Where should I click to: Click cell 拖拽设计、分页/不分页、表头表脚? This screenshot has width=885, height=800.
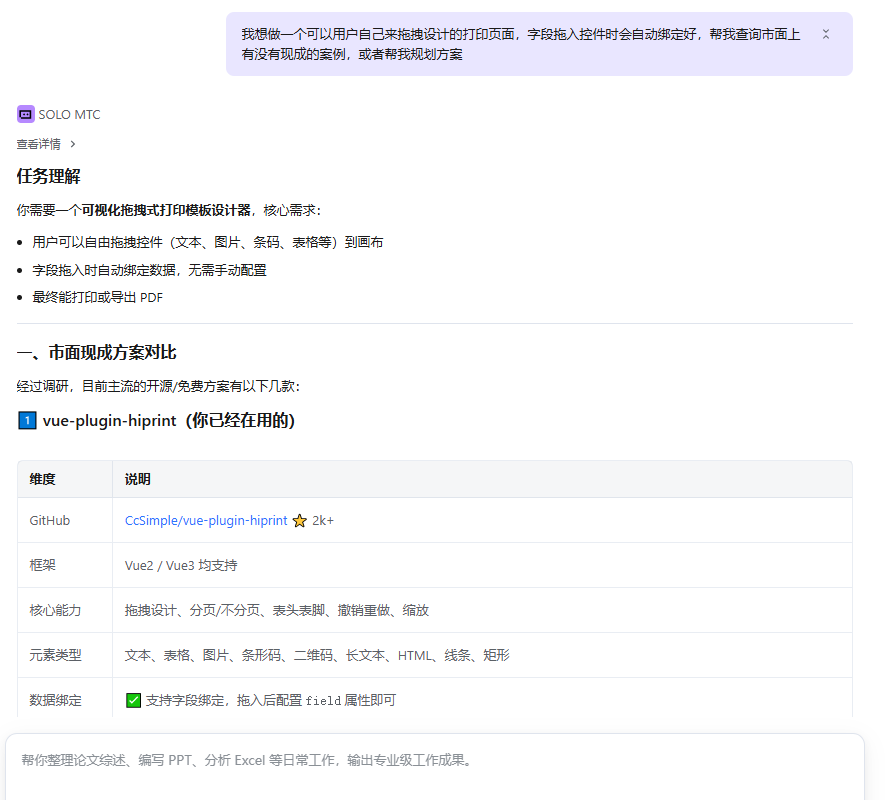(277, 610)
